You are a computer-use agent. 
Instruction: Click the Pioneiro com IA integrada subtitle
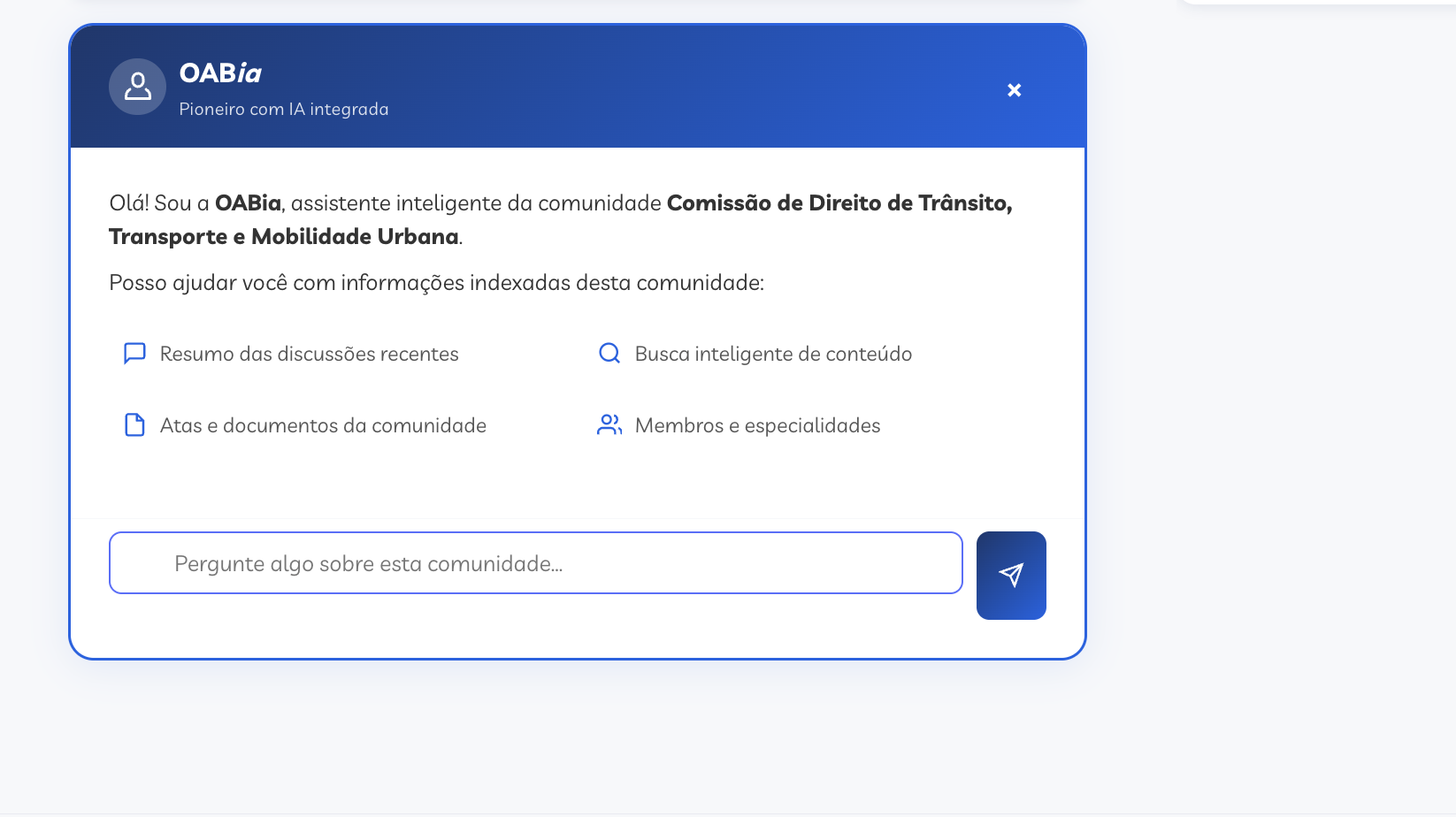pos(284,109)
